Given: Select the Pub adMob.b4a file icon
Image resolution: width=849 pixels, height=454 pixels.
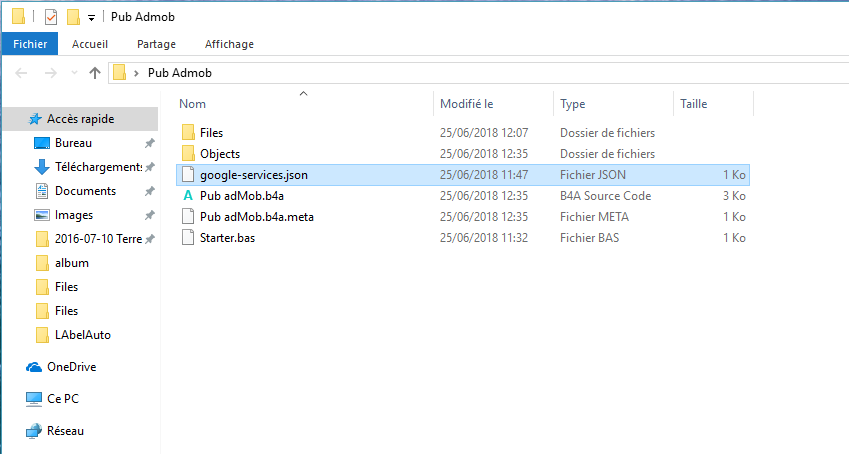Looking at the screenshot, I should [x=187, y=196].
